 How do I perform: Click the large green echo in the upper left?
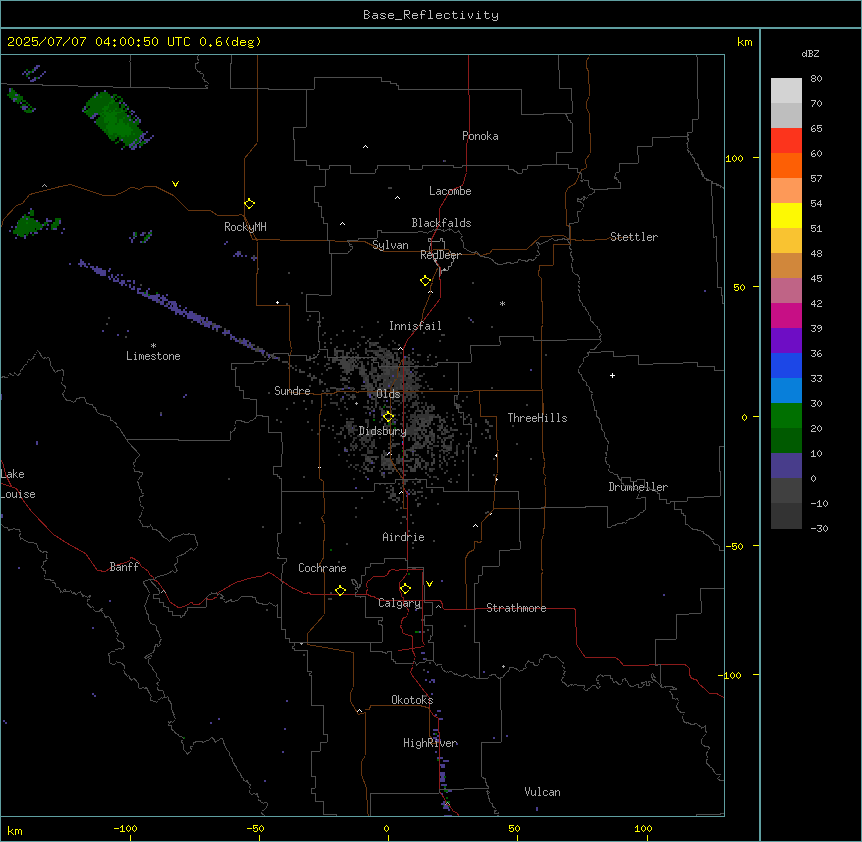[115, 119]
